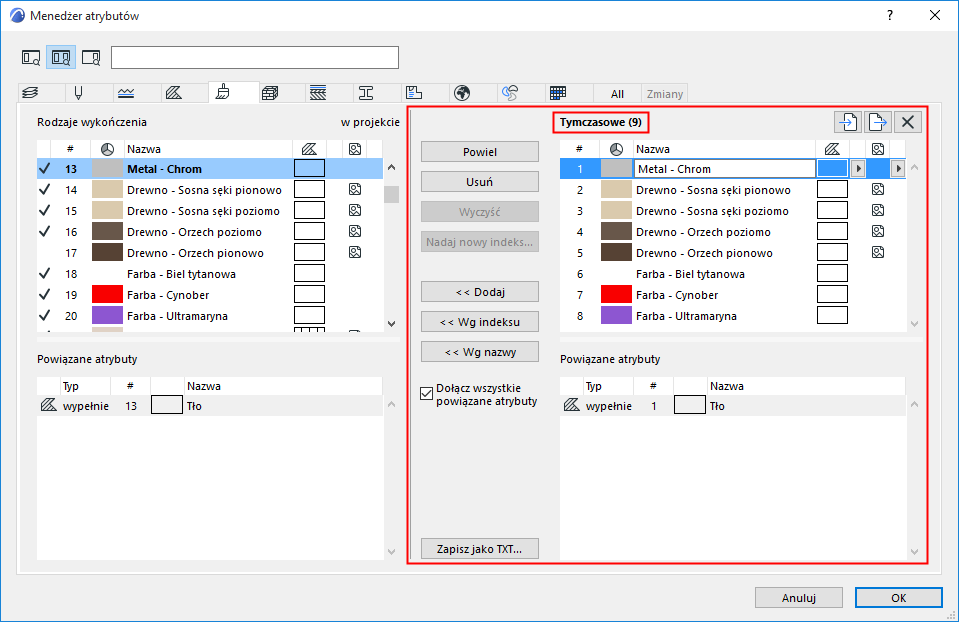Viewport: 959px width, 622px height.
Task: Click scroll-down arrow of project materials list
Action: pyautogui.click(x=391, y=324)
